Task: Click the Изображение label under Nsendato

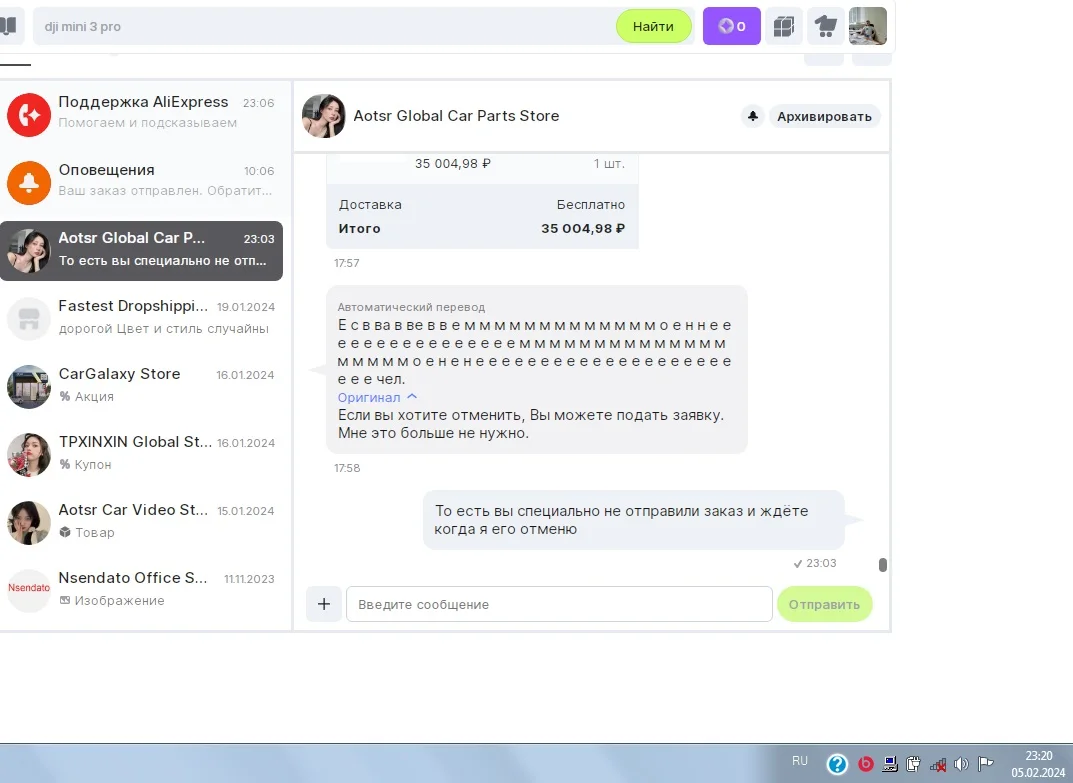Action: tap(112, 600)
